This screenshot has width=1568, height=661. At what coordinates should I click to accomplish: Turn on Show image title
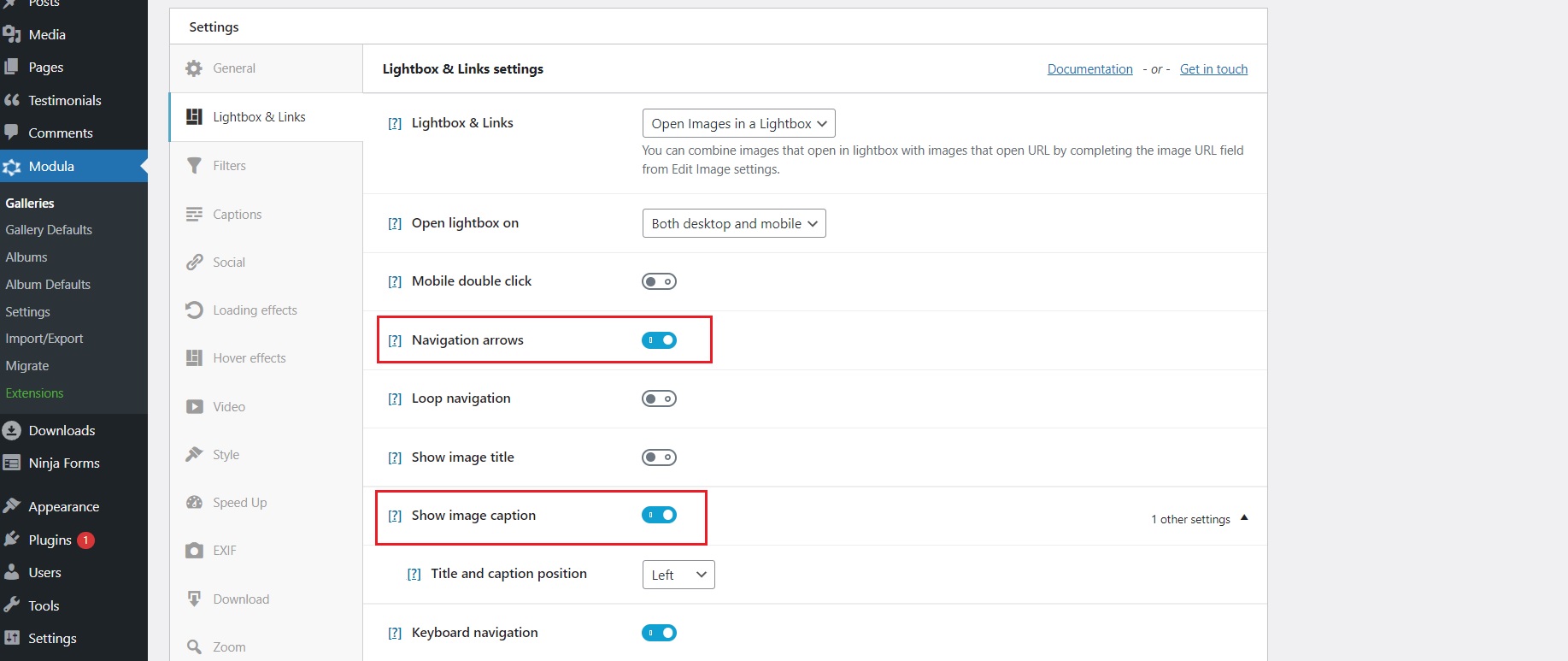[x=659, y=457]
